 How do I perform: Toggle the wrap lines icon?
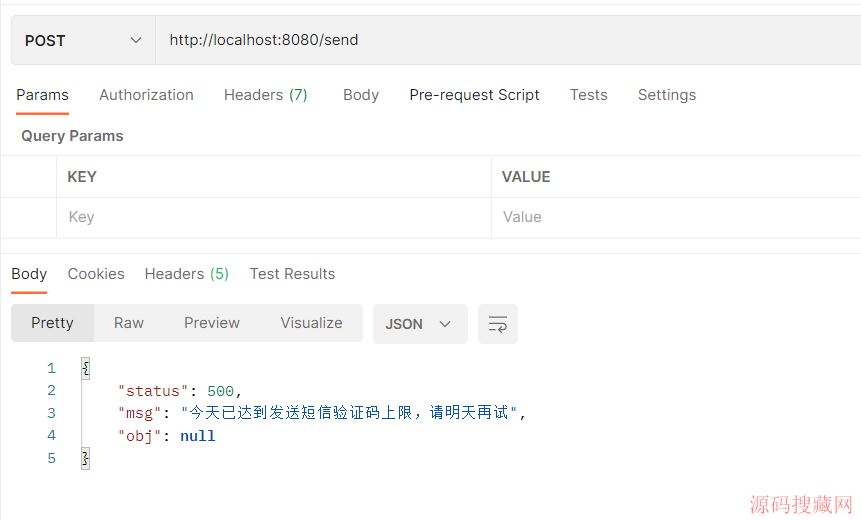pos(498,324)
